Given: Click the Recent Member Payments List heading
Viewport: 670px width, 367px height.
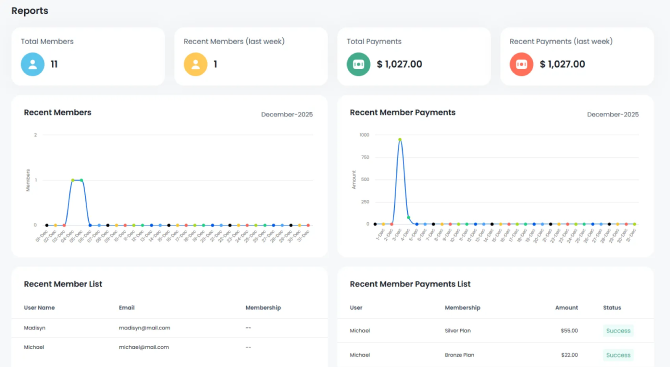Looking at the screenshot, I should (x=410, y=284).
